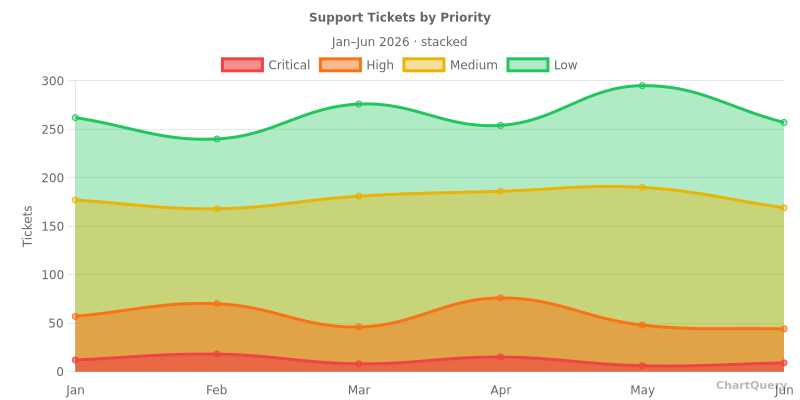Hide the Low series via legend label
This screenshot has width=800, height=400.
[565, 65]
